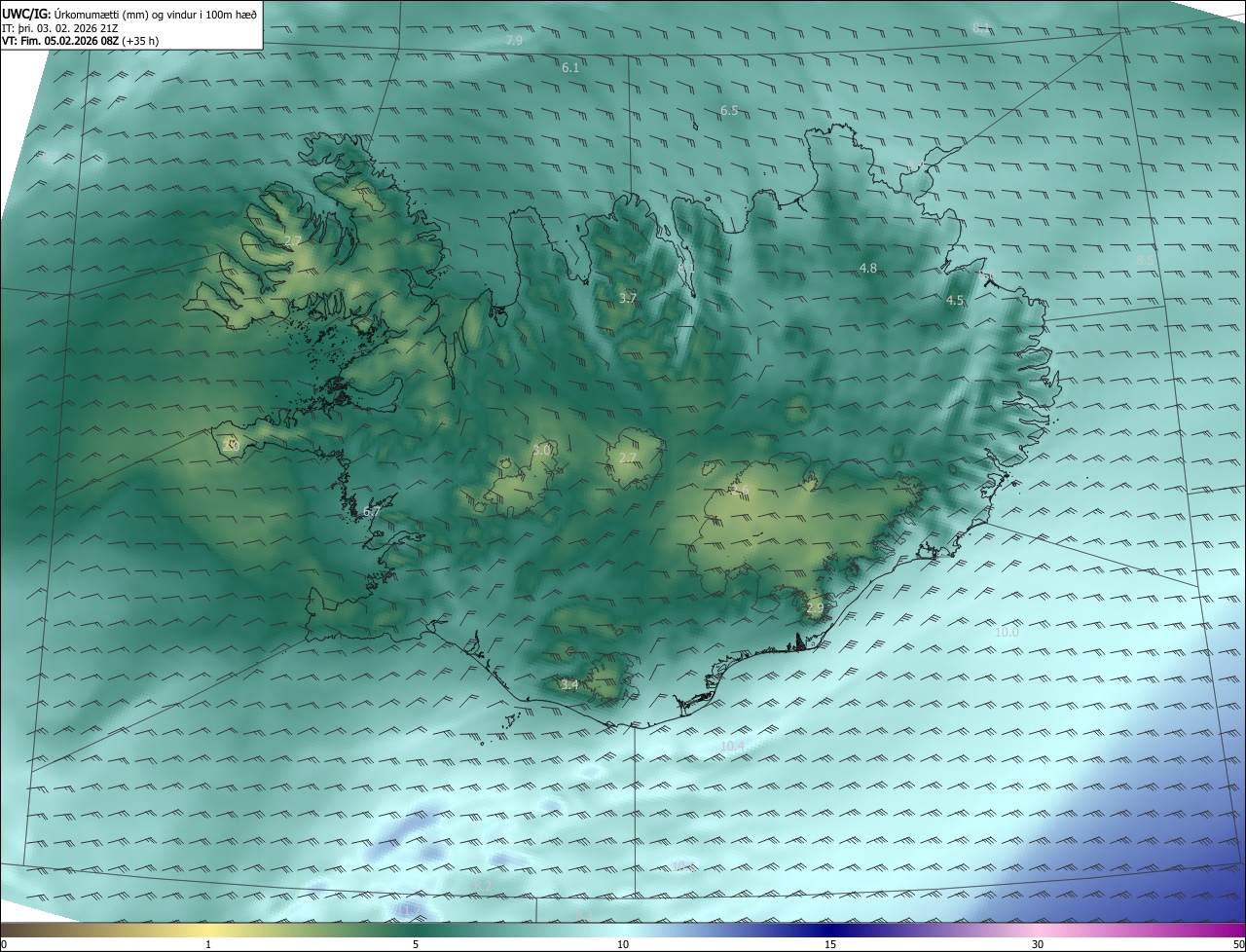
Task: Click the color scale label 10
Action: 623,944
